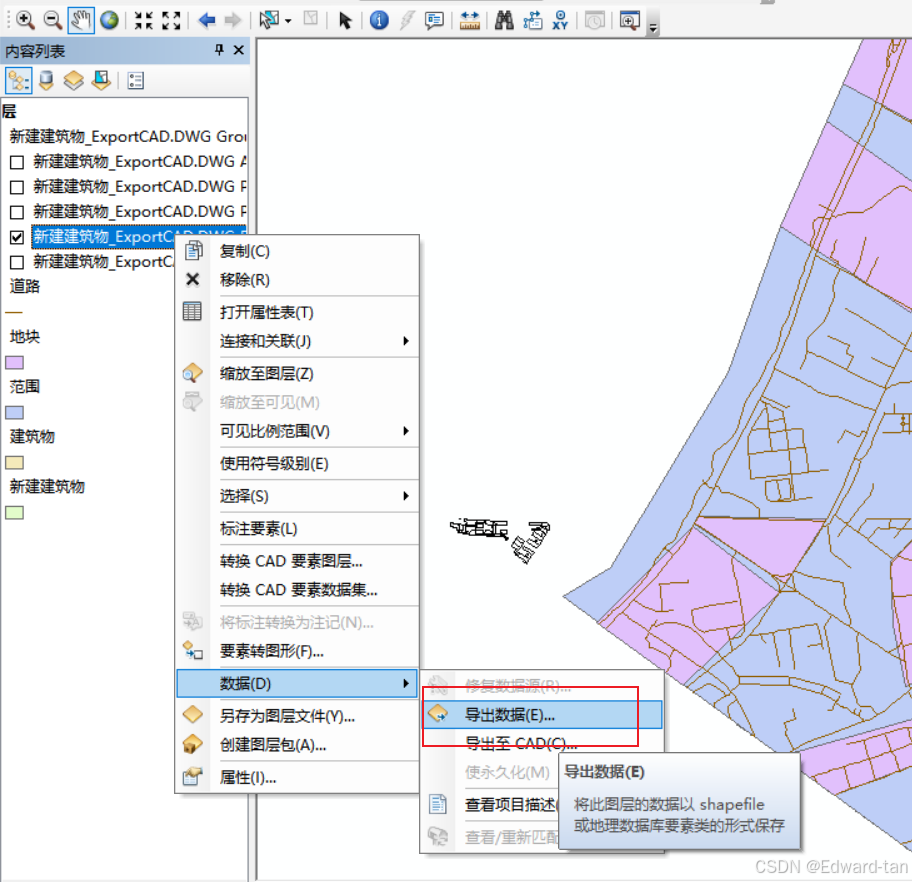The width and height of the screenshot is (912, 882).
Task: Click the green 新建建筑物 symbol swatch
Action: click(x=15, y=513)
